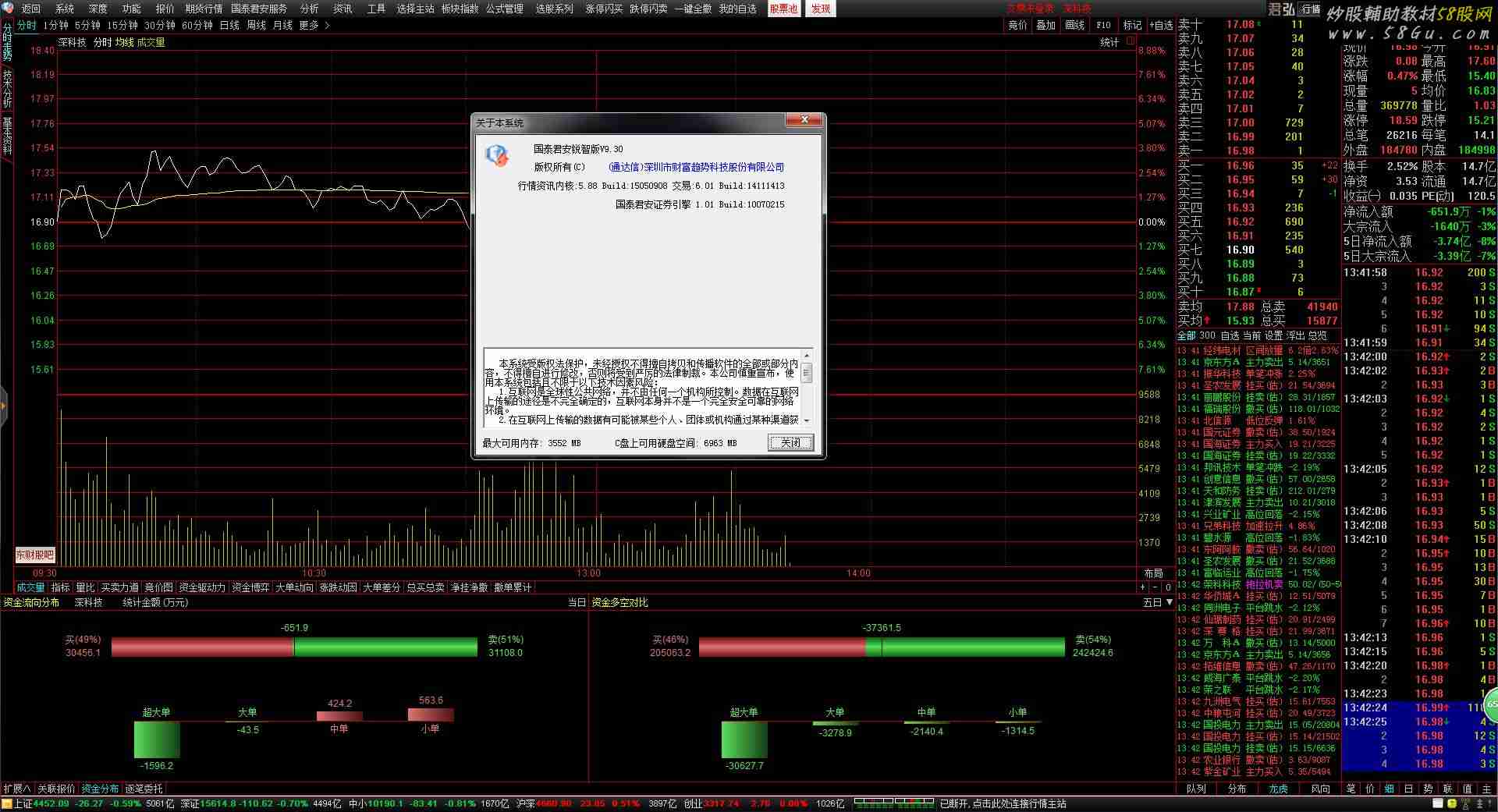Select the 资金博弈 indicator tab
Image resolution: width=1498 pixels, height=812 pixels.
(x=250, y=587)
